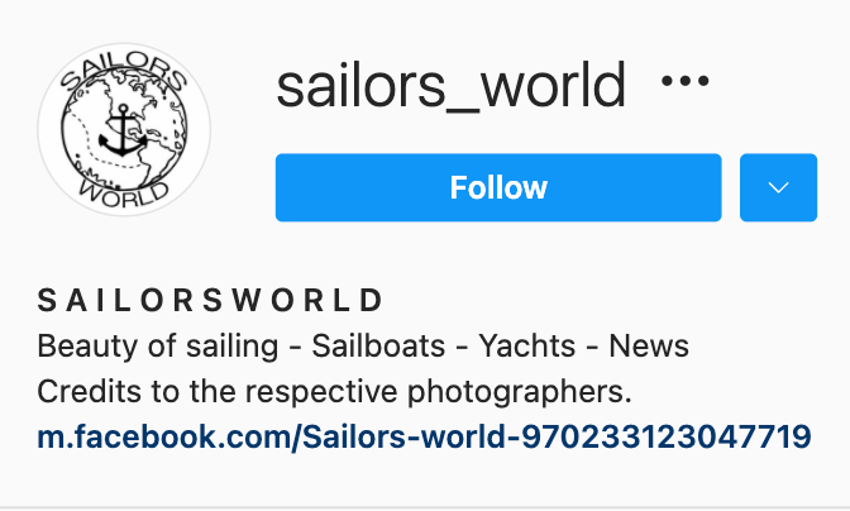Viewport: 850px width, 511px height.
Task: Click the number 970233123047719 in the link
Action: click(x=666, y=437)
